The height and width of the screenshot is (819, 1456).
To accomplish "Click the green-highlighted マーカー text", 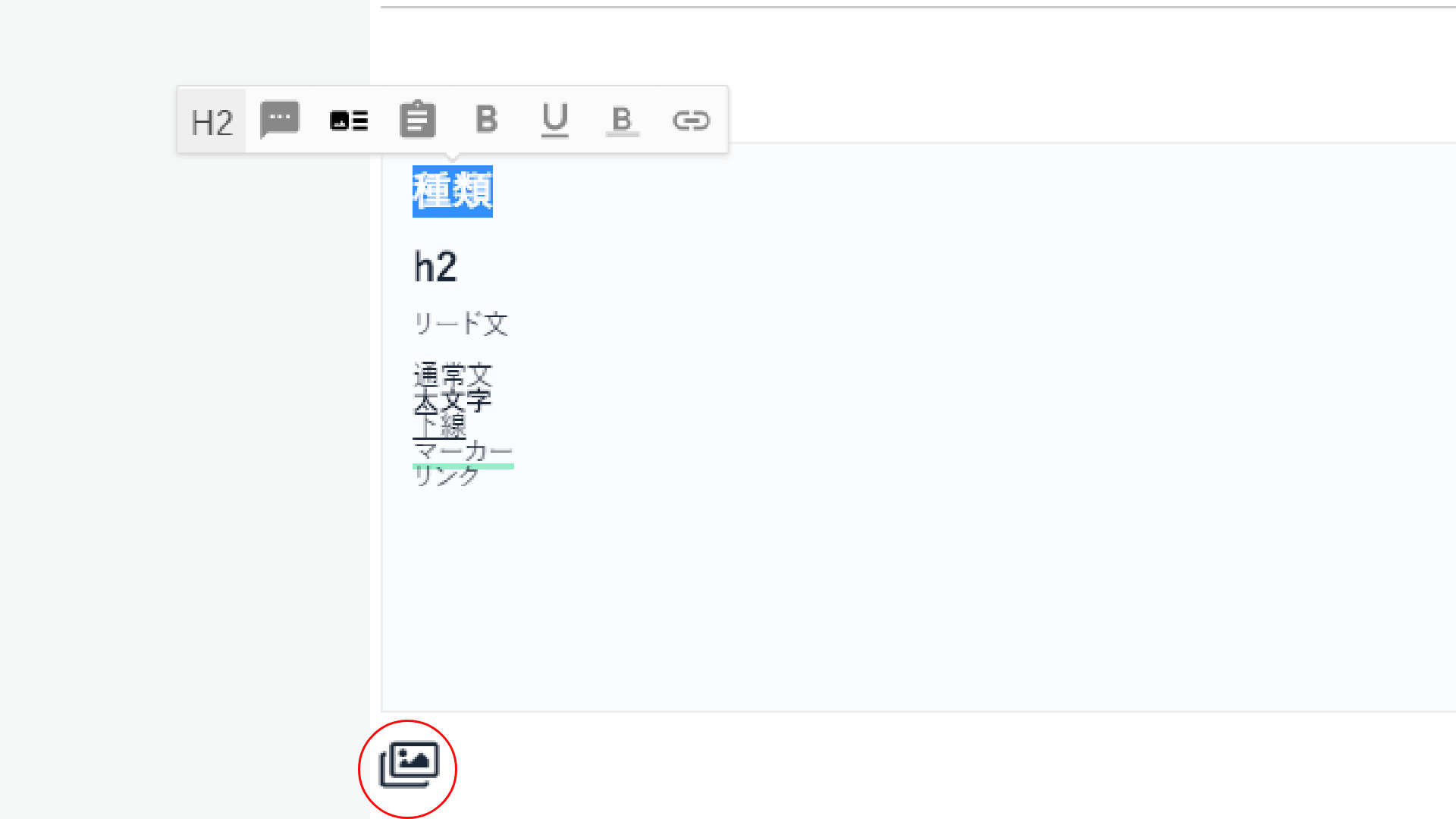I will click(463, 452).
